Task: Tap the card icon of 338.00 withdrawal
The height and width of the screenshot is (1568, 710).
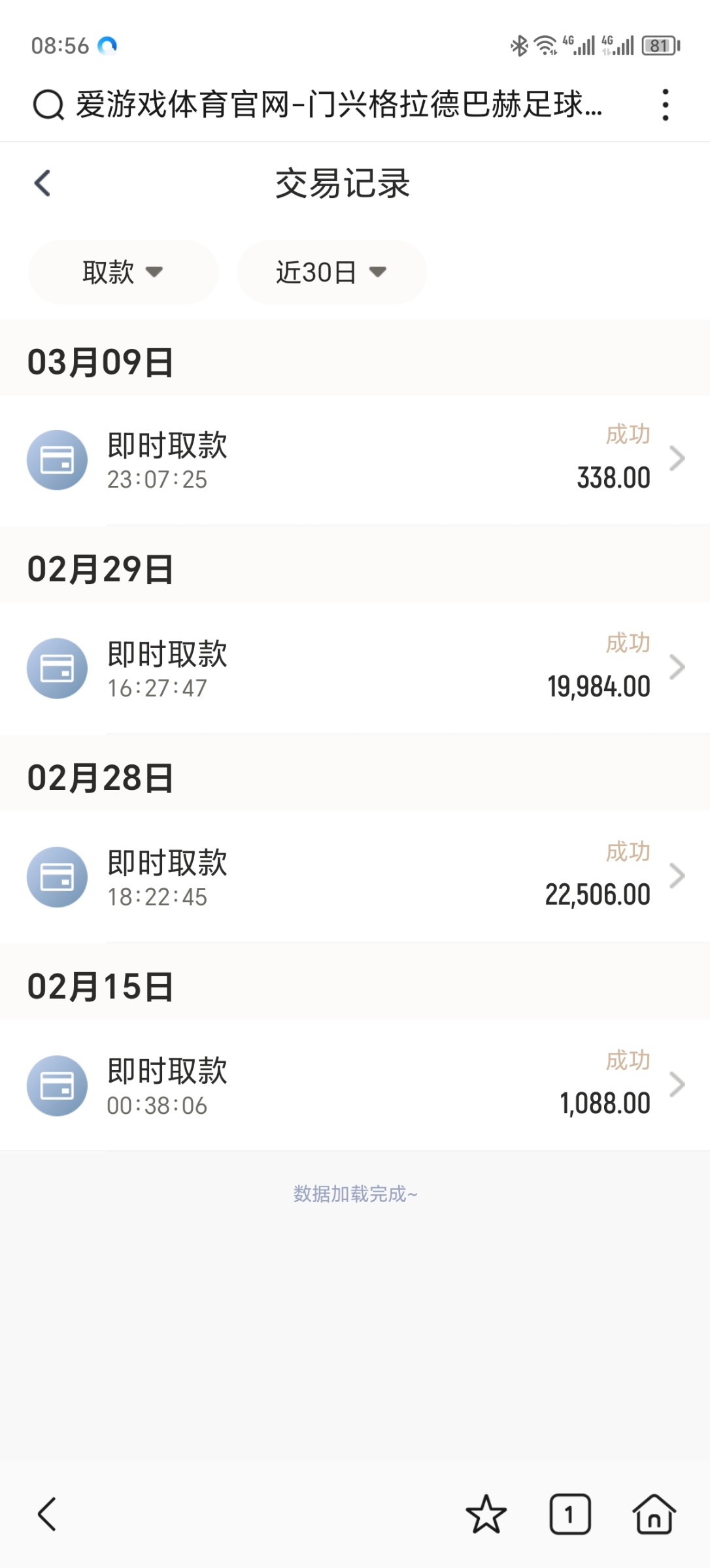Action: 57,460
